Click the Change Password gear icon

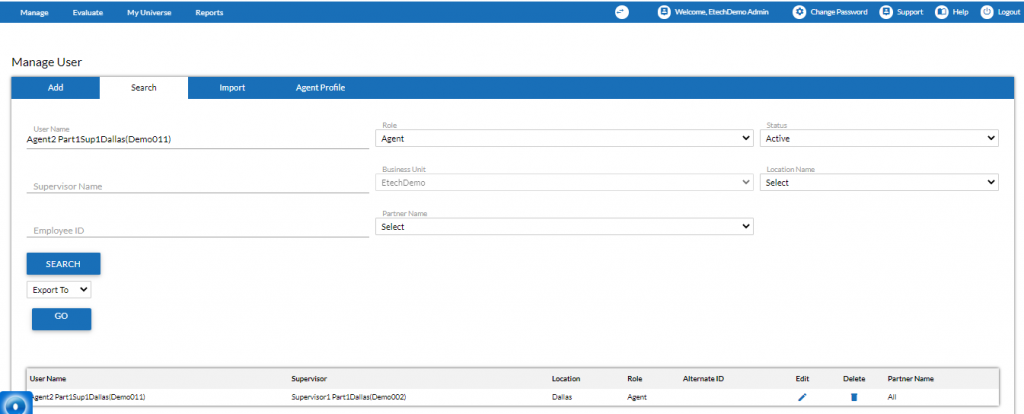coord(799,12)
